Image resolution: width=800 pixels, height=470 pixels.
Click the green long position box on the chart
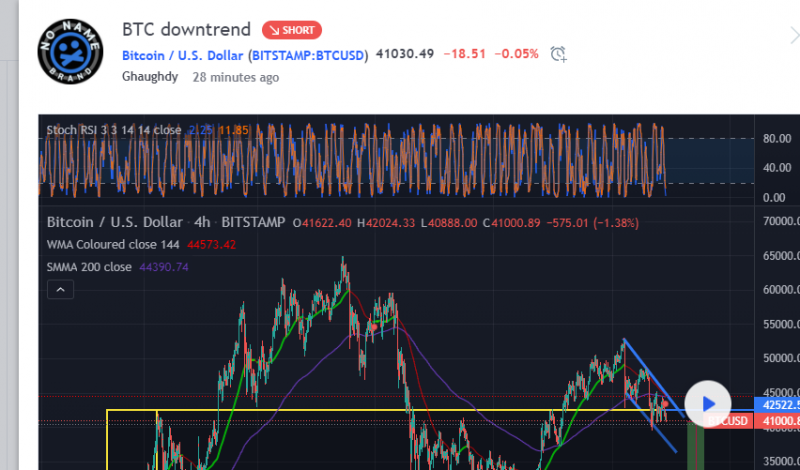coord(695,445)
